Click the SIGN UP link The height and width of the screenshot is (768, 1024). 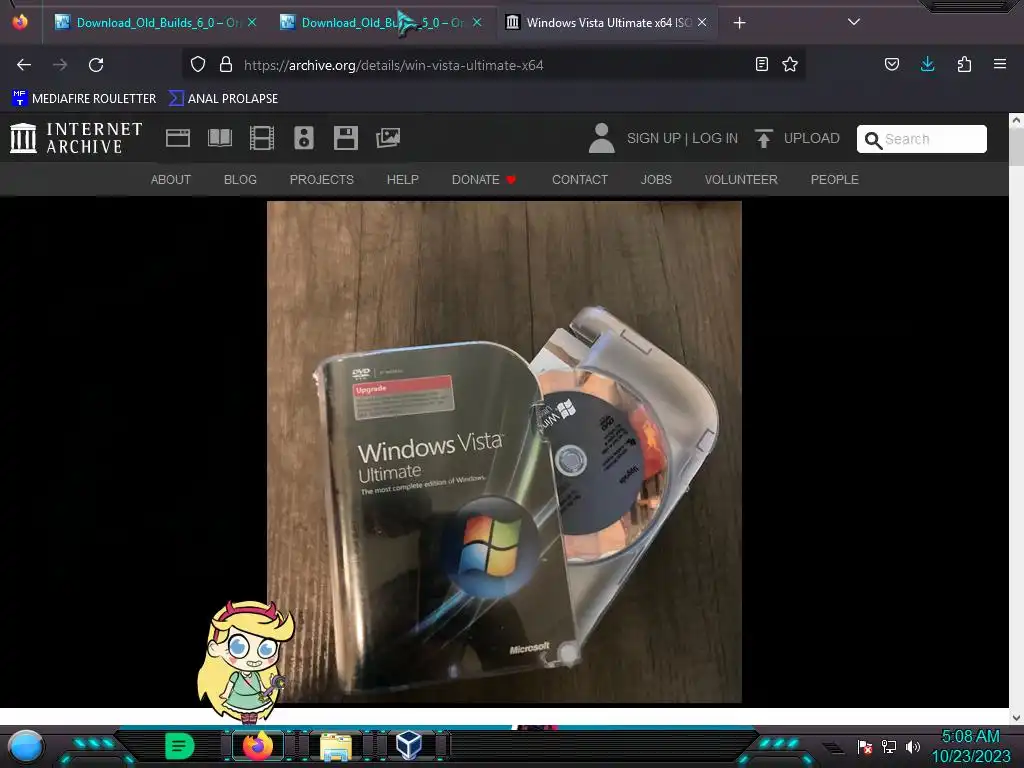point(653,138)
